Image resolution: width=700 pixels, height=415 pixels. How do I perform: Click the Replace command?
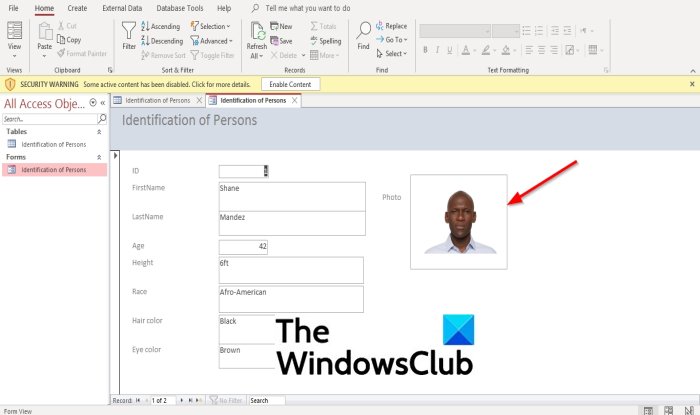(x=392, y=26)
